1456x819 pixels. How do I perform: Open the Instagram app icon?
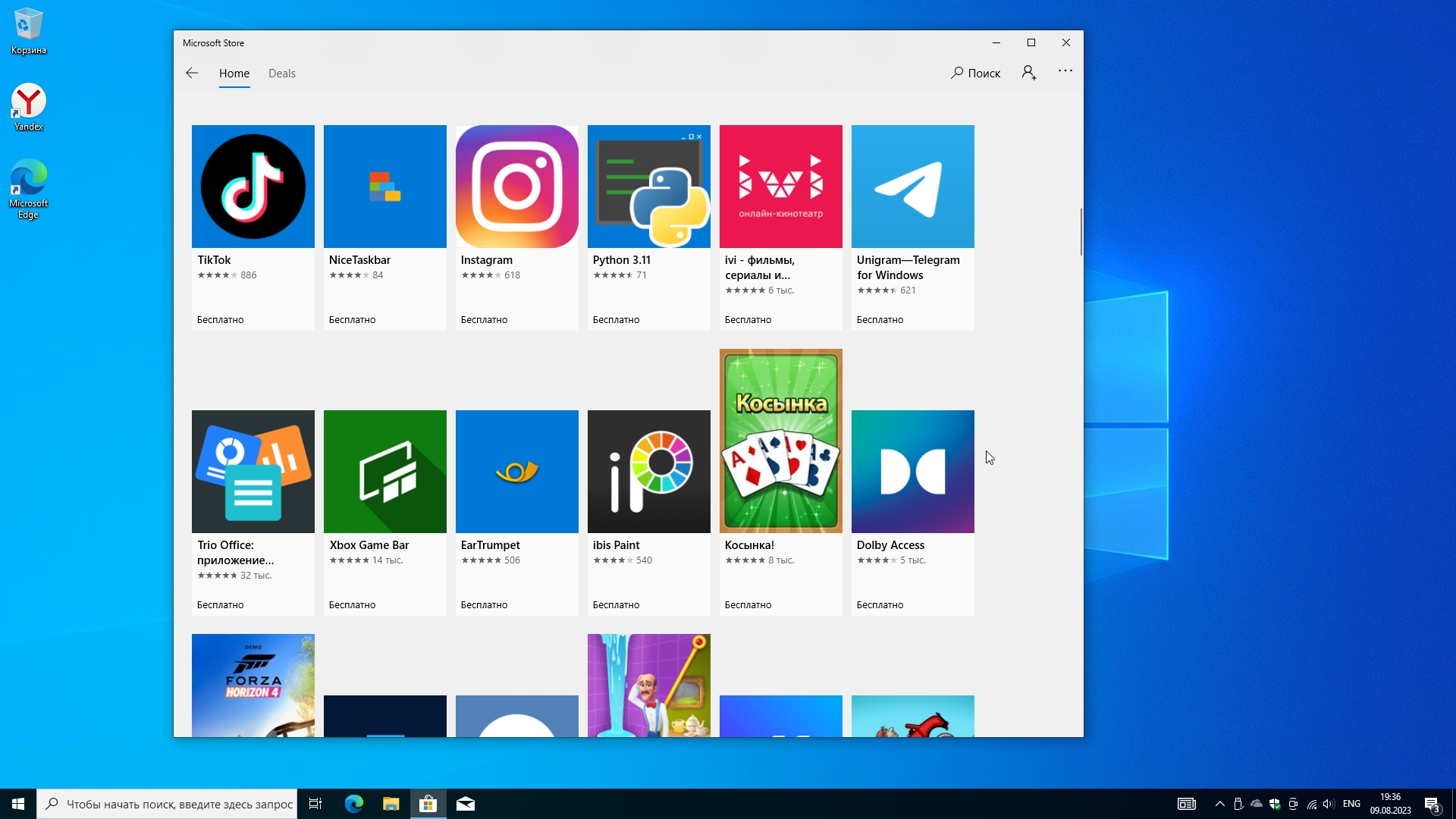(x=516, y=187)
